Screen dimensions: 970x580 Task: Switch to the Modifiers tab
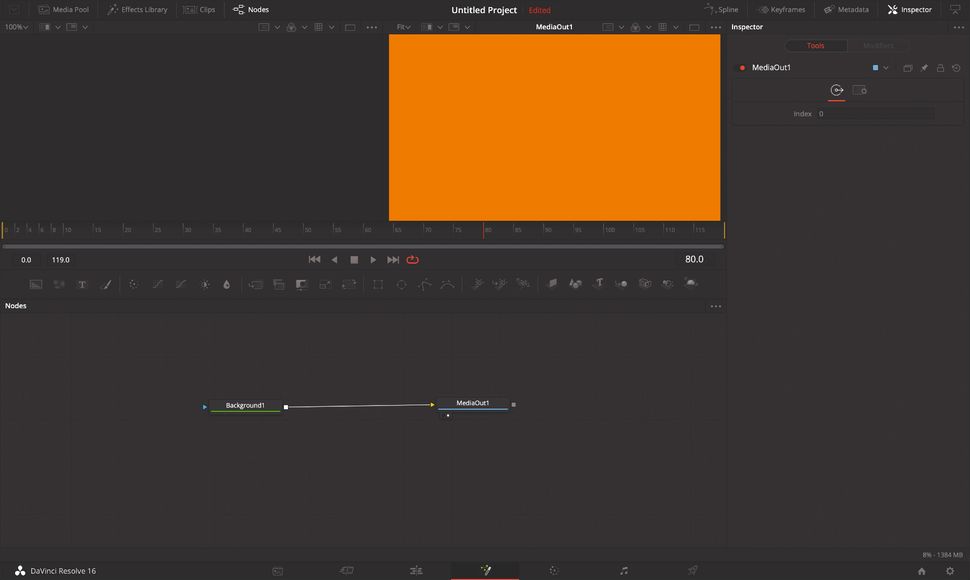[877, 45]
